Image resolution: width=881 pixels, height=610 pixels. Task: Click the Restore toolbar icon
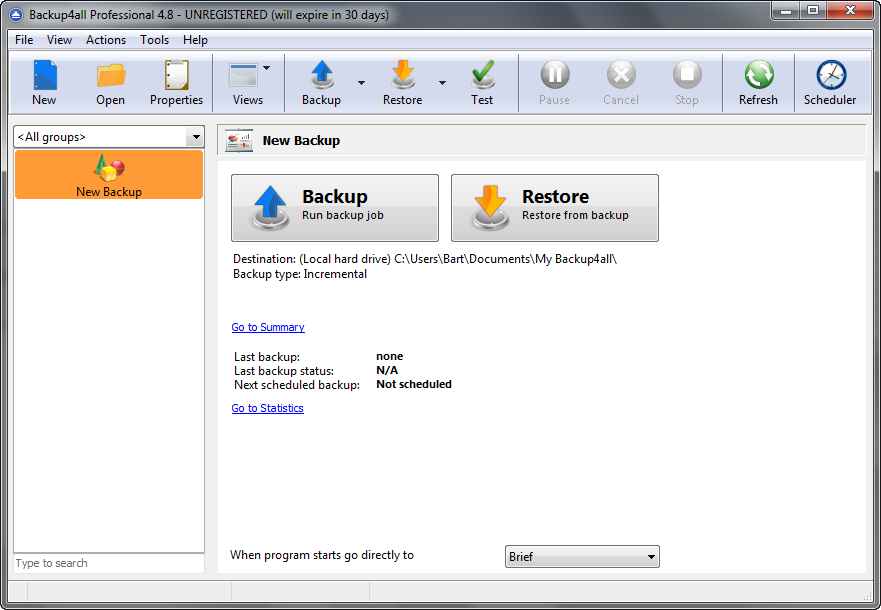(403, 83)
